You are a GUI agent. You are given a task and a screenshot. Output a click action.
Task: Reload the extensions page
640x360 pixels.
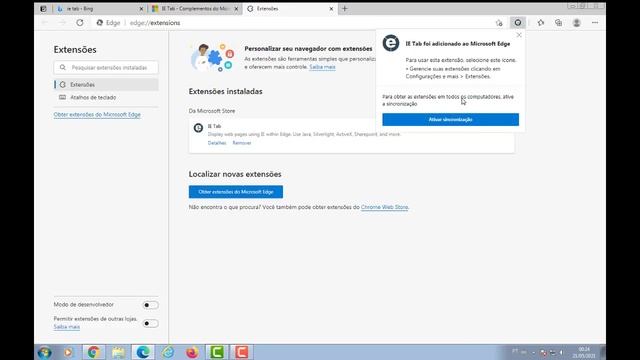point(80,23)
